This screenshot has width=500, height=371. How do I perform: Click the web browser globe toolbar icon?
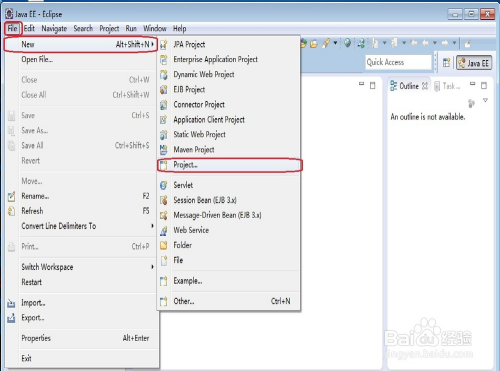click(347, 43)
